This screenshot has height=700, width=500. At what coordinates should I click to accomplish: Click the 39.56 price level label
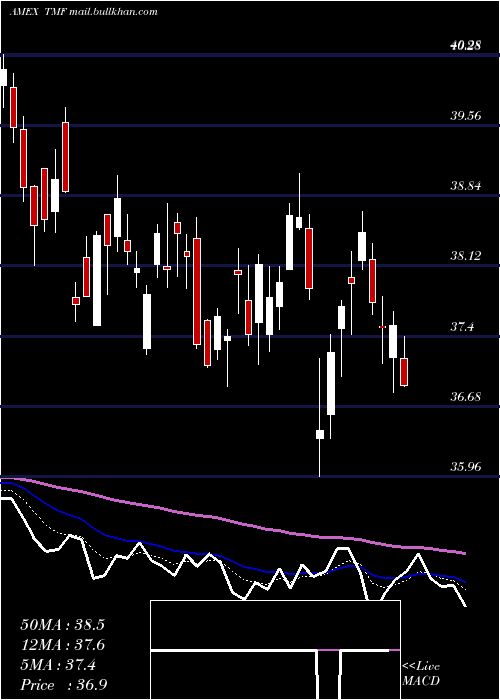point(466,116)
